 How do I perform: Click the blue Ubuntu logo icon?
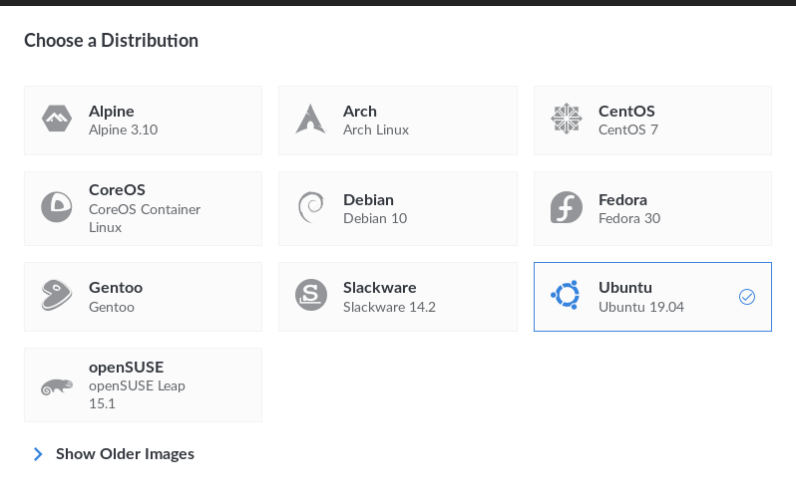coord(566,294)
